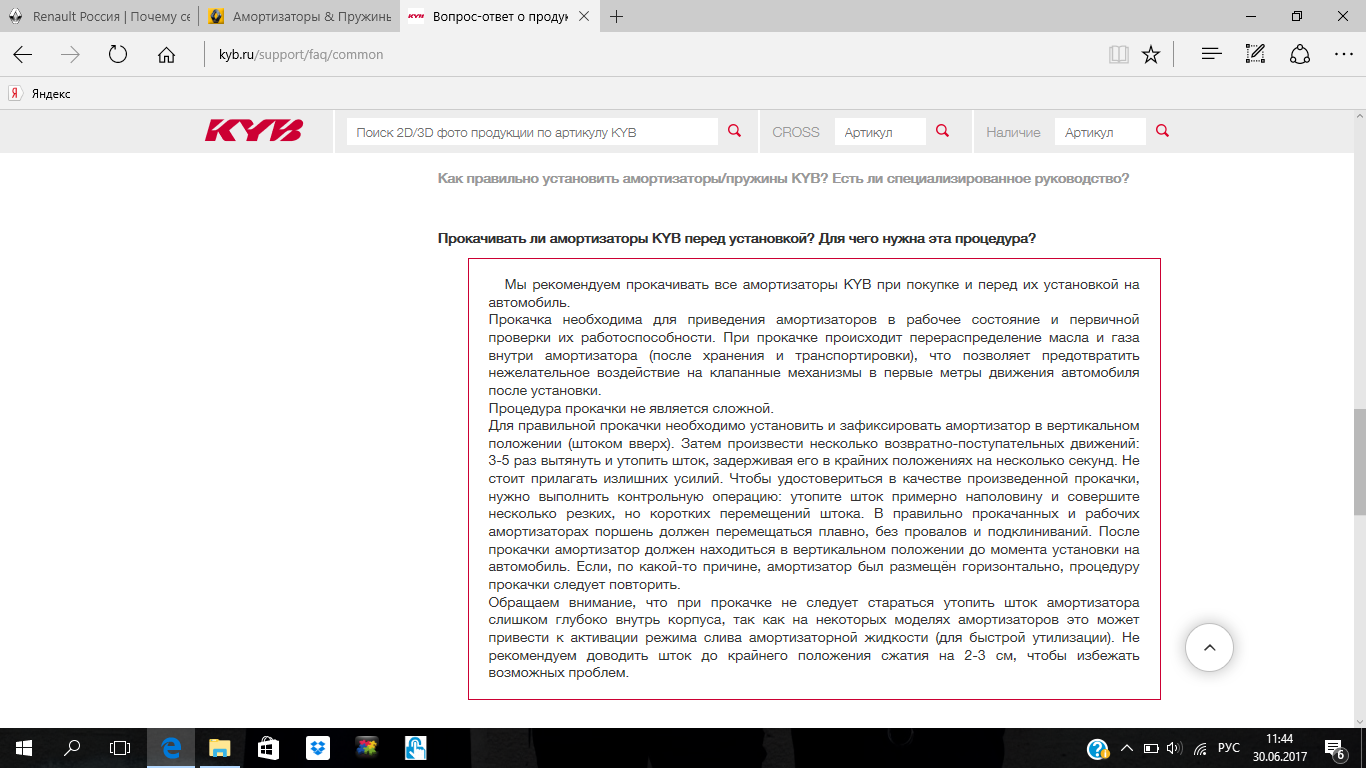Open the touch-hand app in taskbar

416,748
